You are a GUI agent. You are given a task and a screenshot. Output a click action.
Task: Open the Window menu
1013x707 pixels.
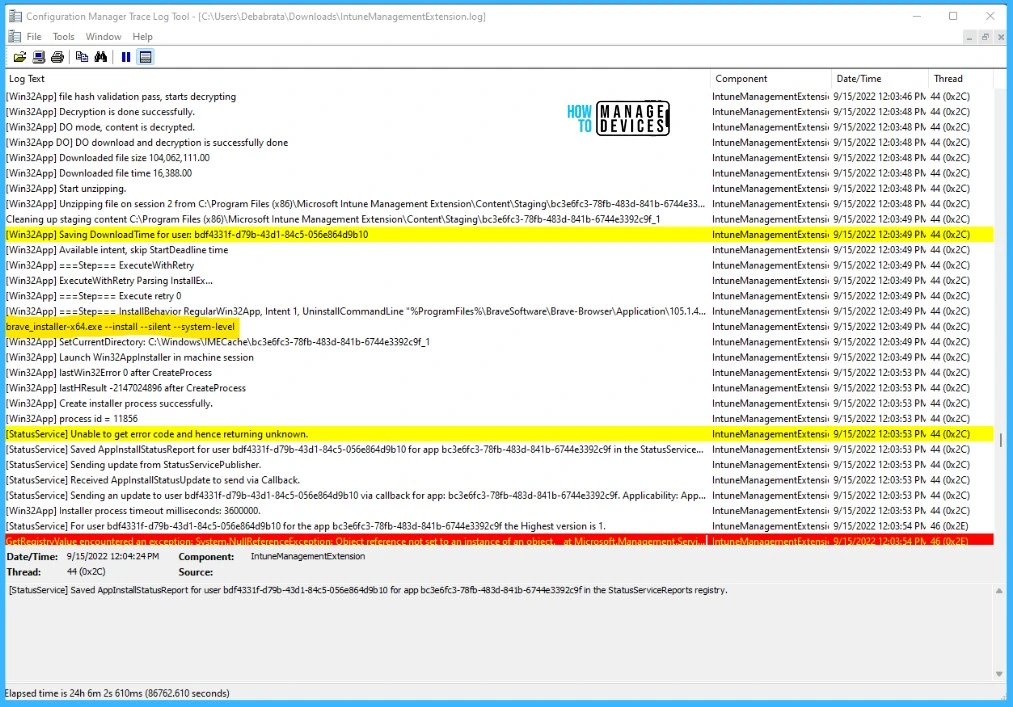coord(103,37)
